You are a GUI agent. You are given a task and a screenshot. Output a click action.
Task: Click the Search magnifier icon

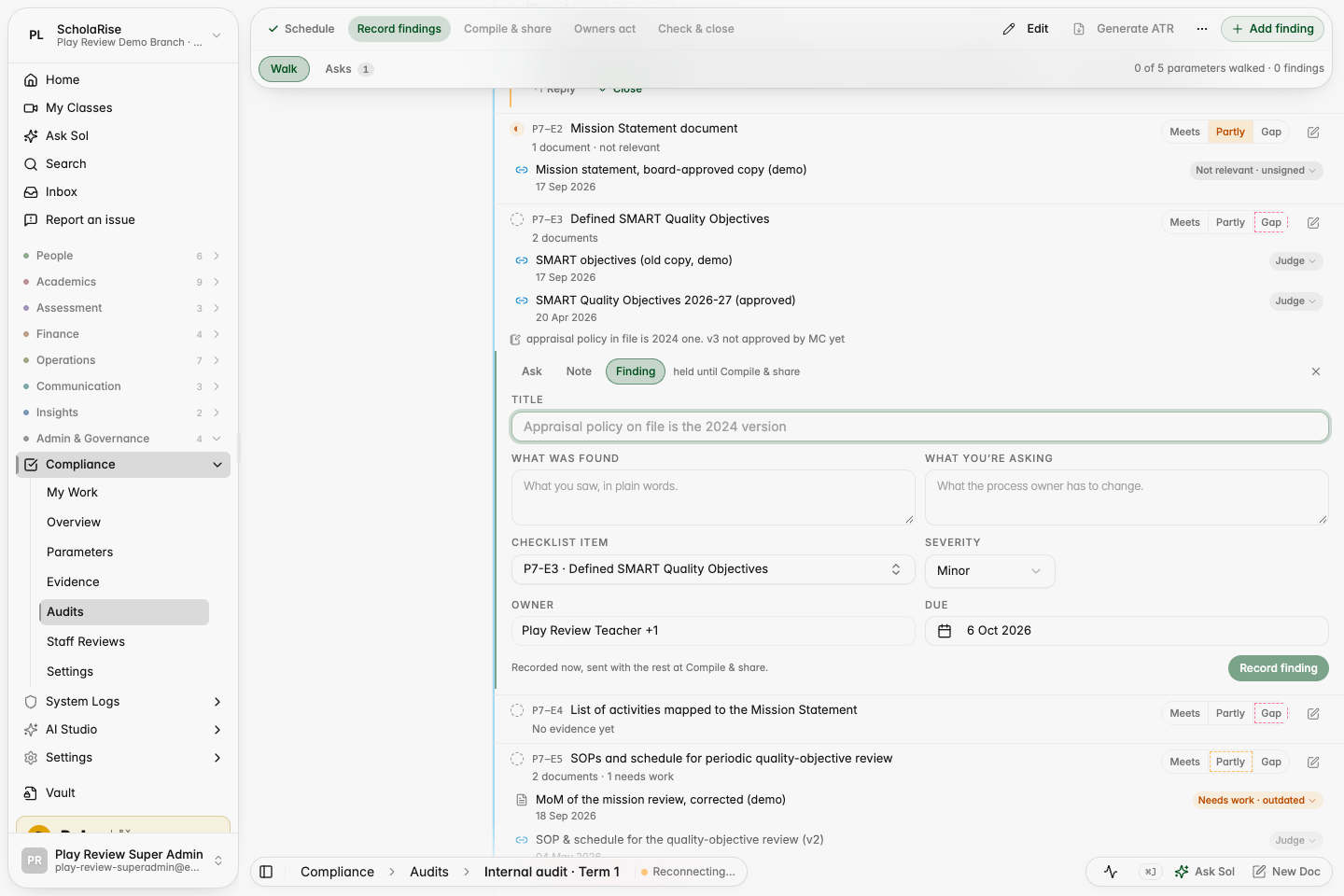point(31,164)
